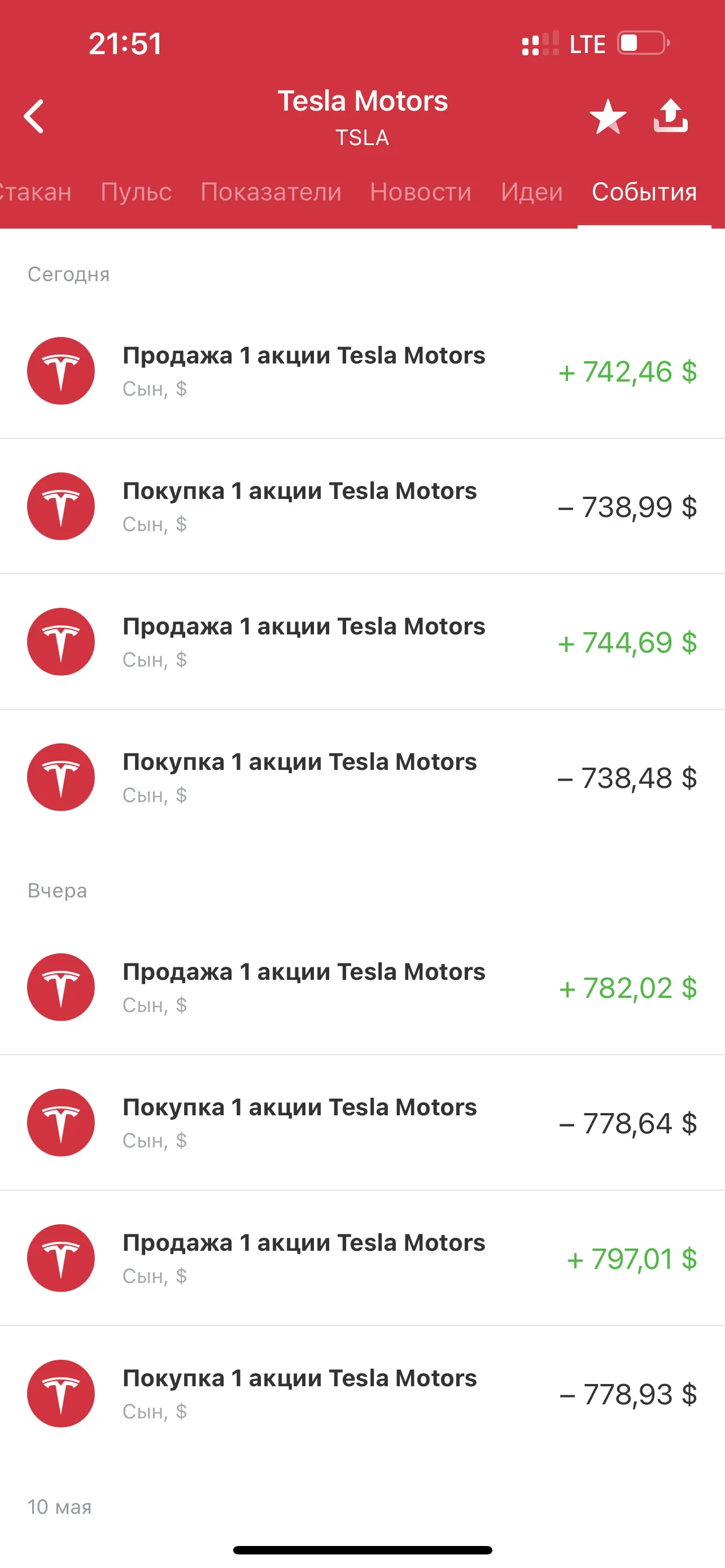
Task: Switch to the Пульс tab
Action: pyautogui.click(x=136, y=192)
